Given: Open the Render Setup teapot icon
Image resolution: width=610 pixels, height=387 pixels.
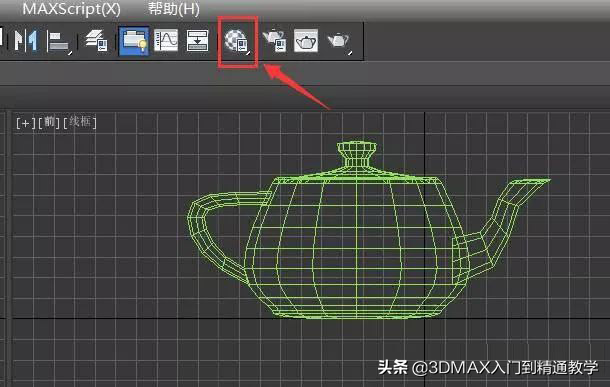Looking at the screenshot, I should click(275, 41).
